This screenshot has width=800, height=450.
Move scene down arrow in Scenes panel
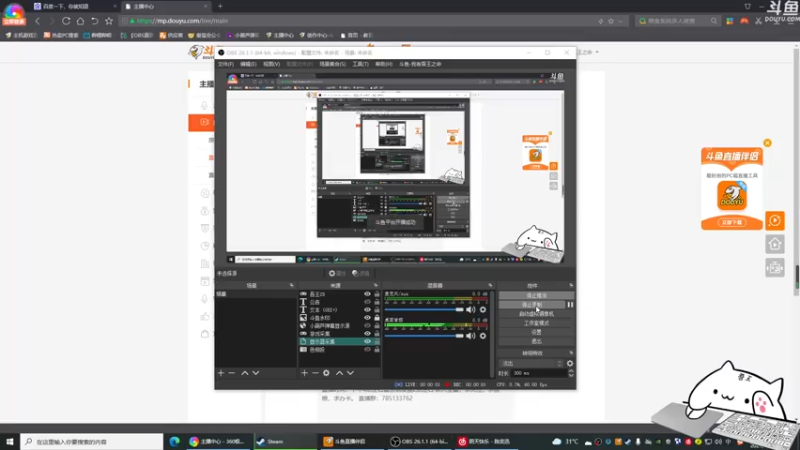click(256, 373)
